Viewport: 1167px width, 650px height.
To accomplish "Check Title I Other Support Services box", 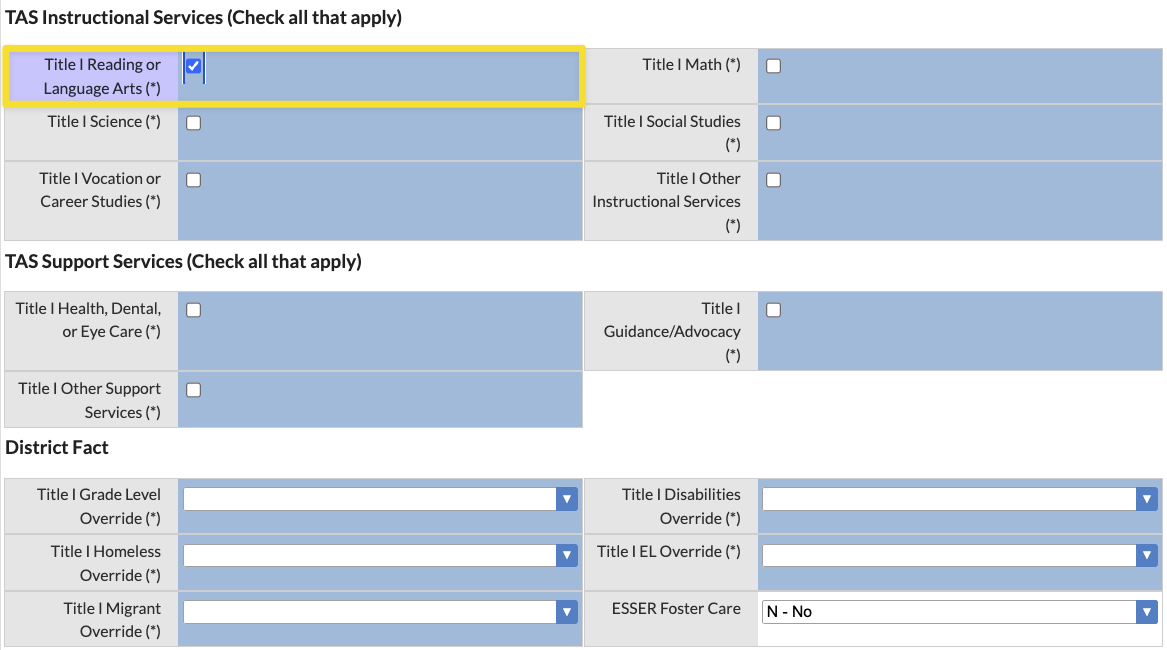I will click(x=194, y=390).
